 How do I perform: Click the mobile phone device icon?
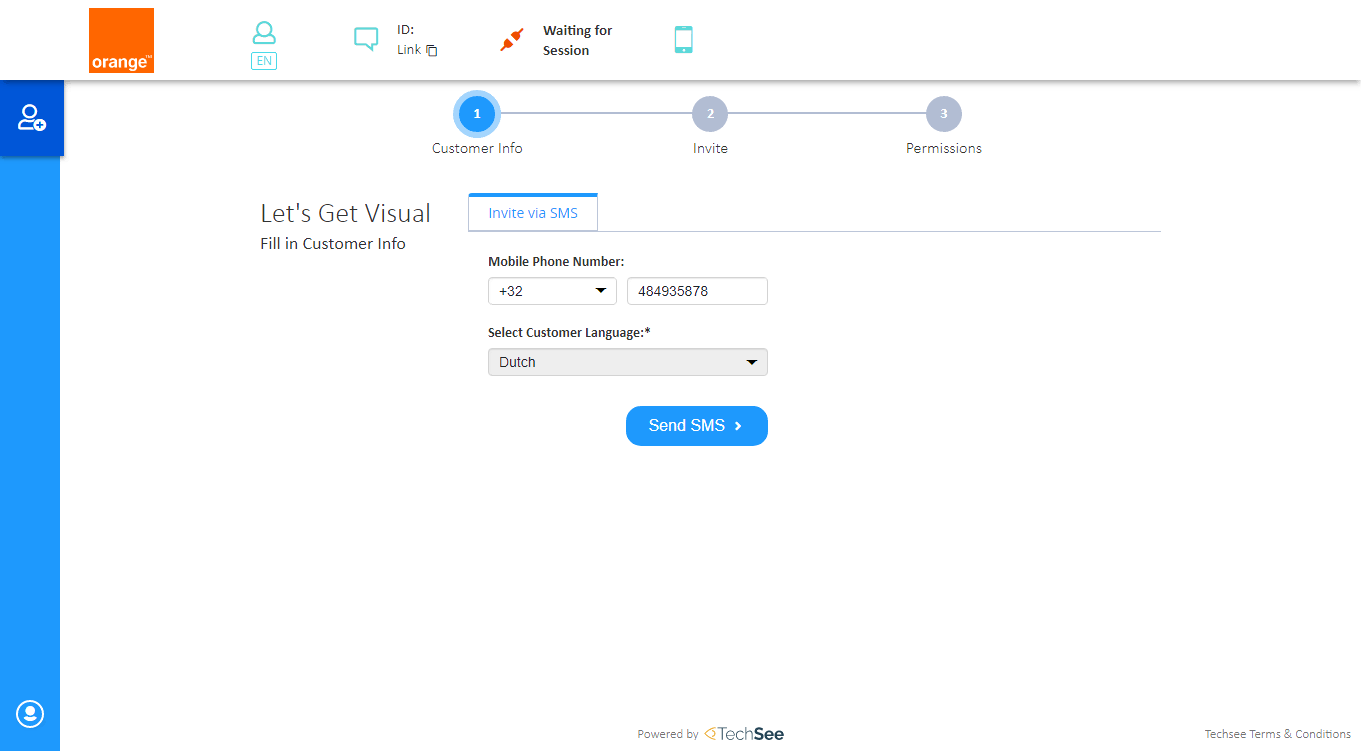[x=683, y=40]
